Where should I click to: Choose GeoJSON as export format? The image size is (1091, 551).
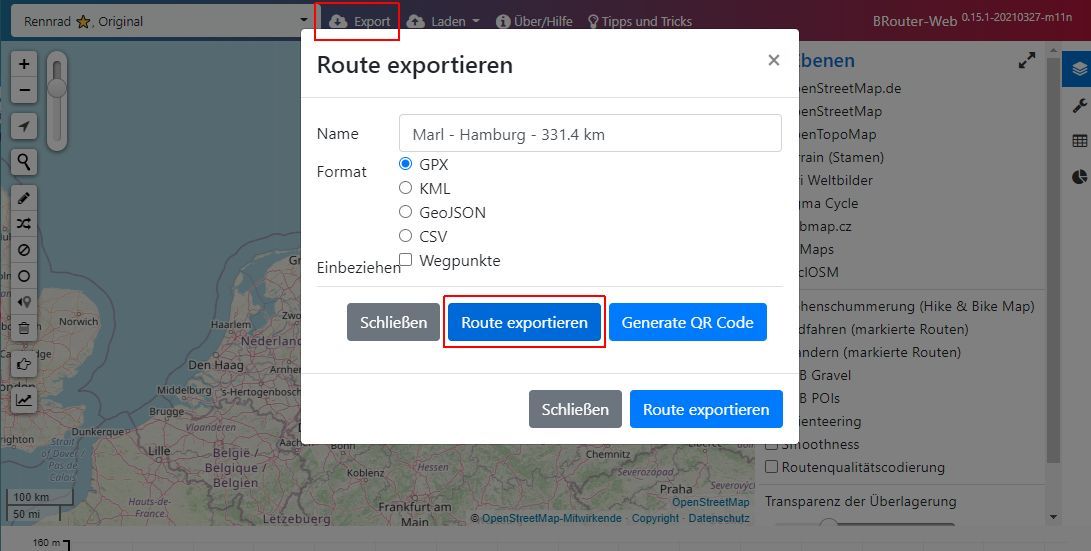tap(405, 212)
